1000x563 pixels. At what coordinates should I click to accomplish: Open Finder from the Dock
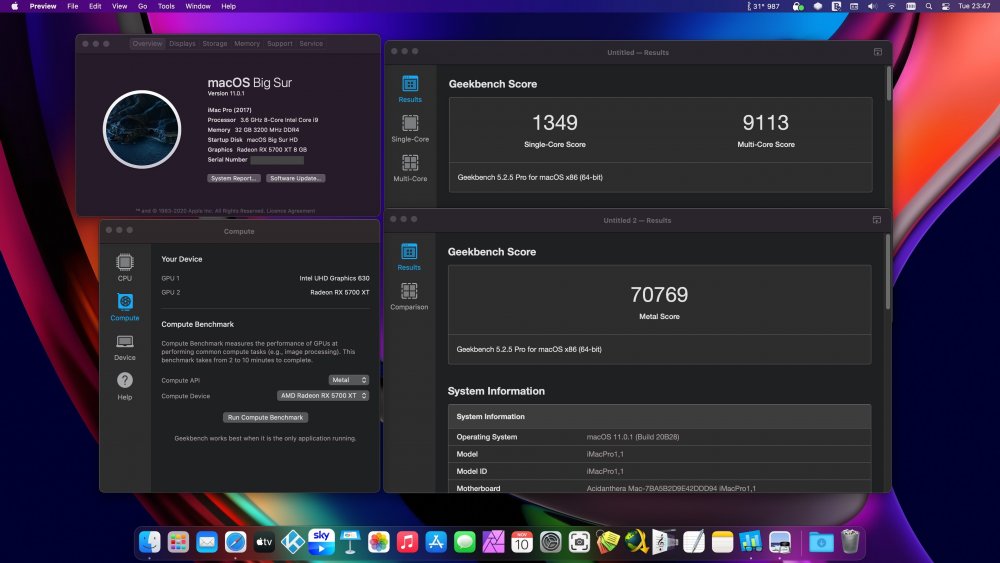(150, 542)
